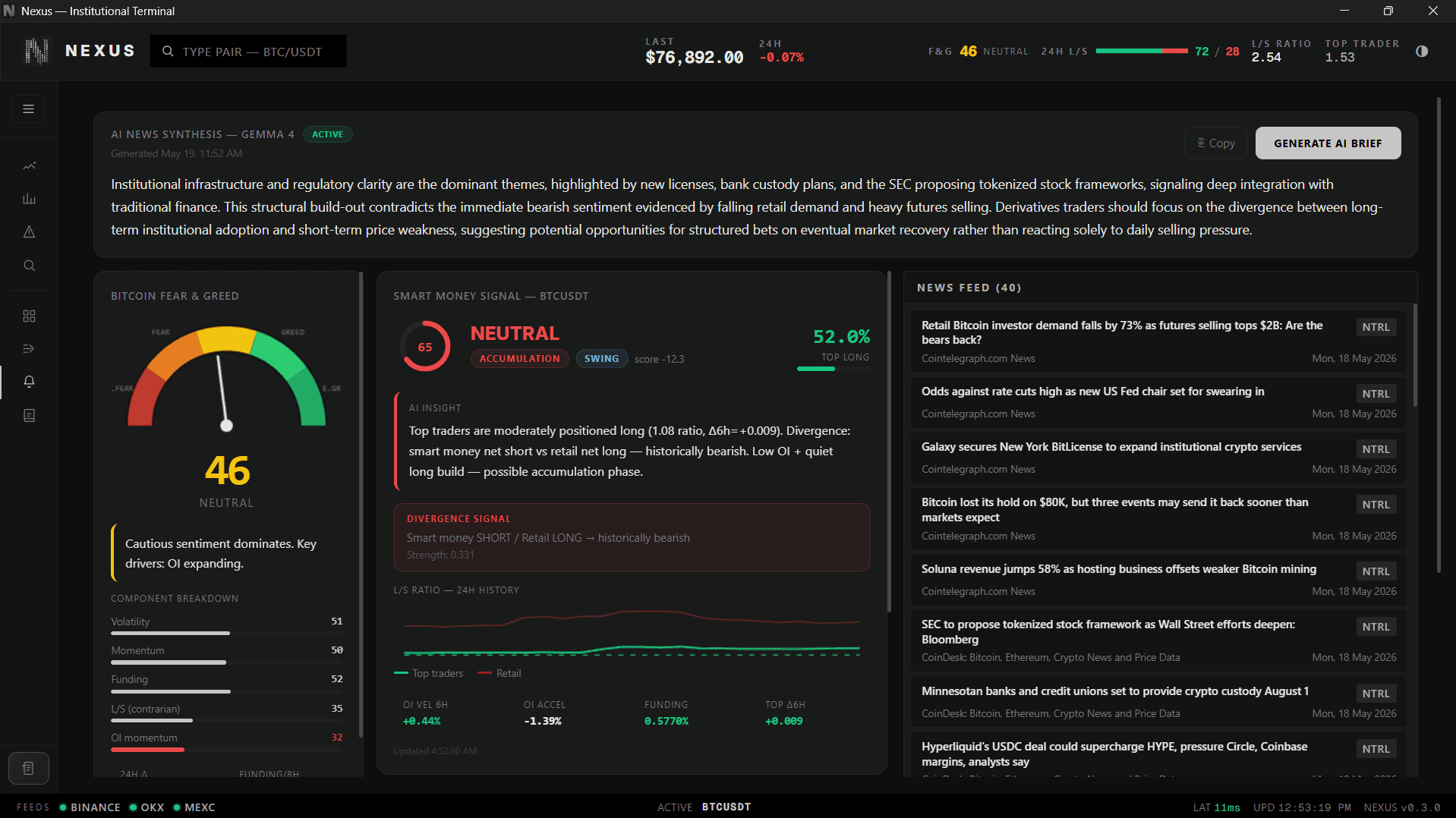The image size is (1456, 818).
Task: Select the bell notifications icon
Action: [29, 382]
